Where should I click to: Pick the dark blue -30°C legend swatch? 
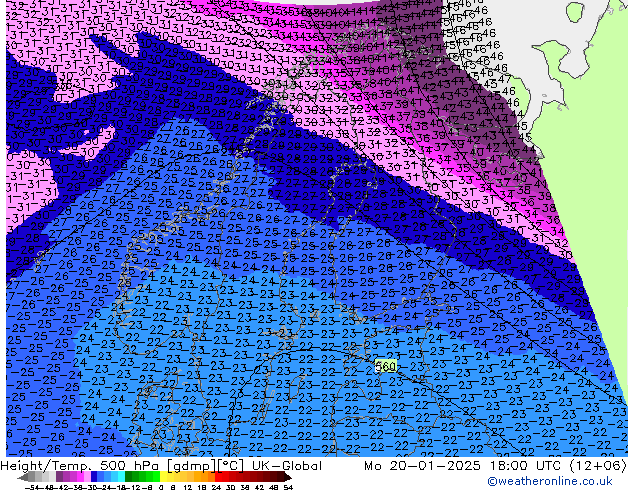(94, 477)
